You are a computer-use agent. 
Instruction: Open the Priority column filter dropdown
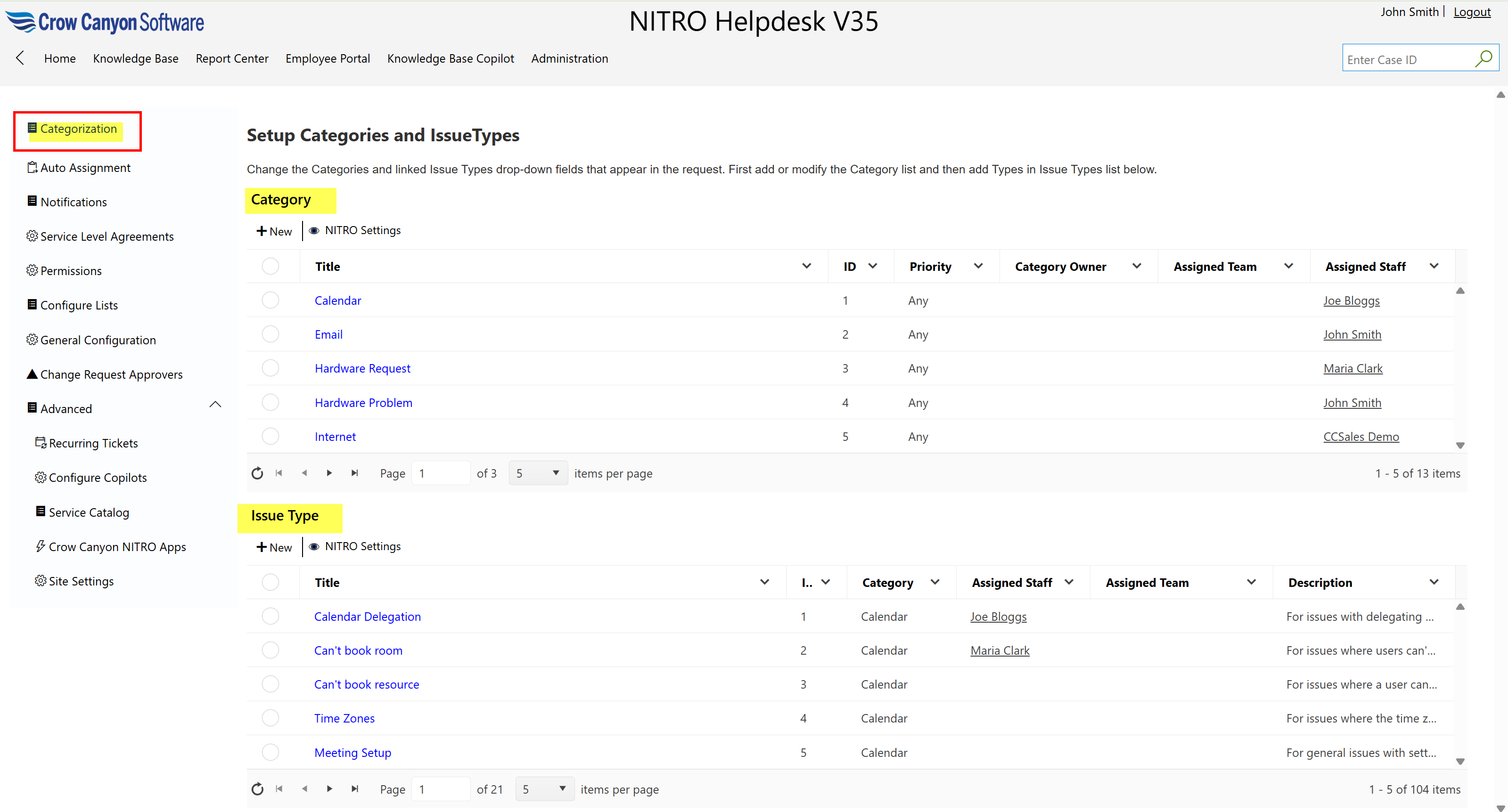pyautogui.click(x=978, y=266)
